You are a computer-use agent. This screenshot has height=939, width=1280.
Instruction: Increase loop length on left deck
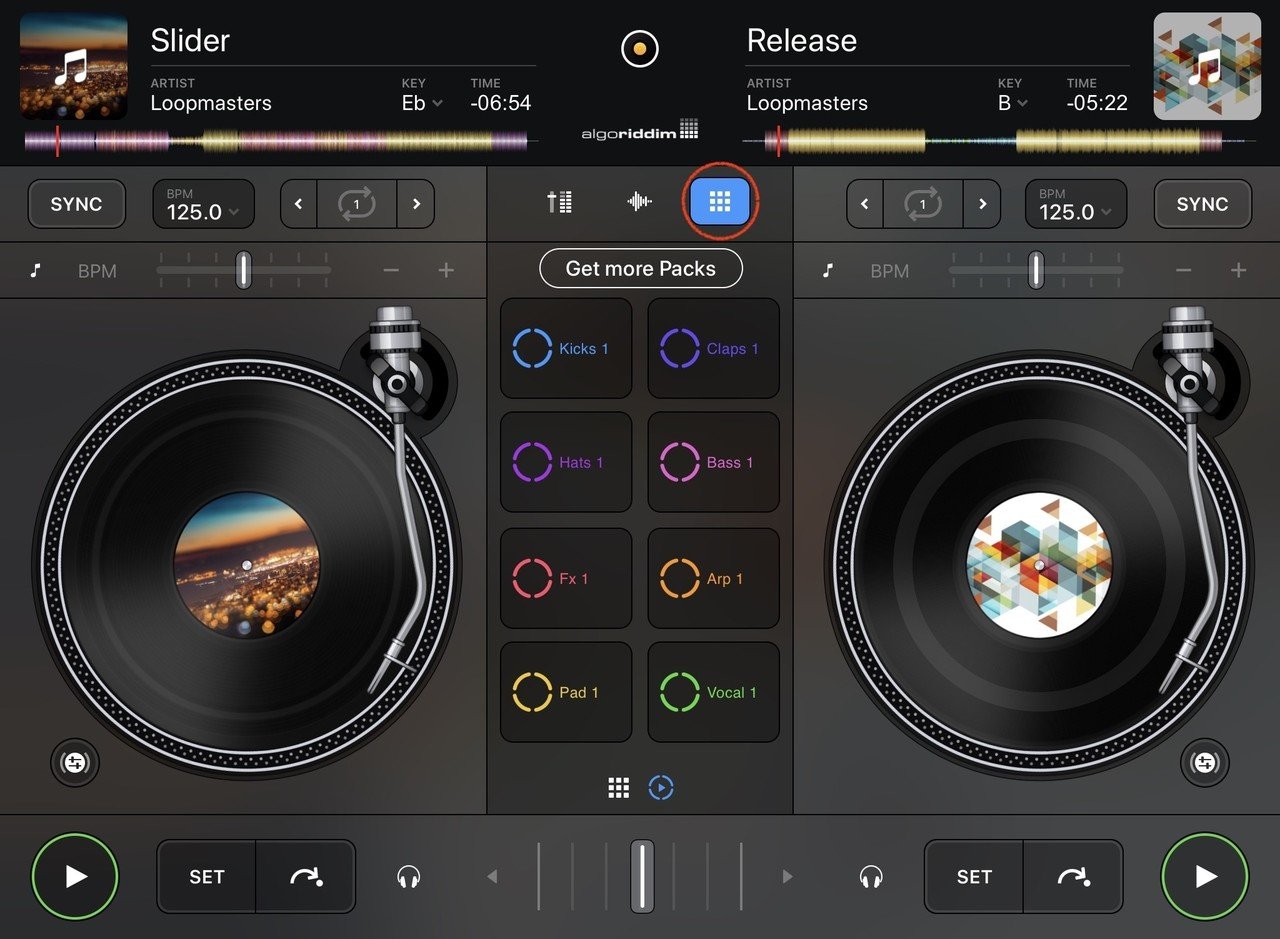point(416,204)
